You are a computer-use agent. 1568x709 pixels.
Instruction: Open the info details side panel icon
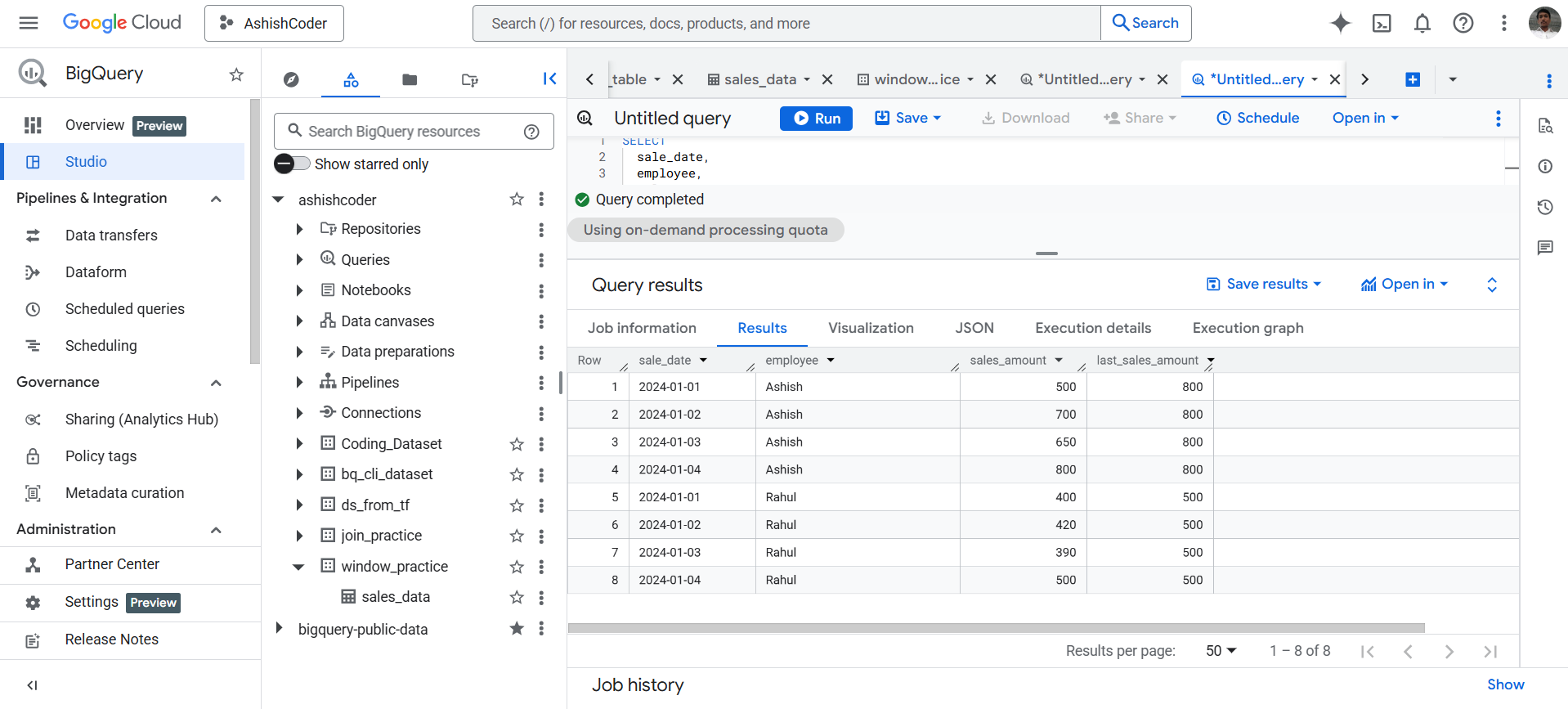pyautogui.click(x=1545, y=166)
